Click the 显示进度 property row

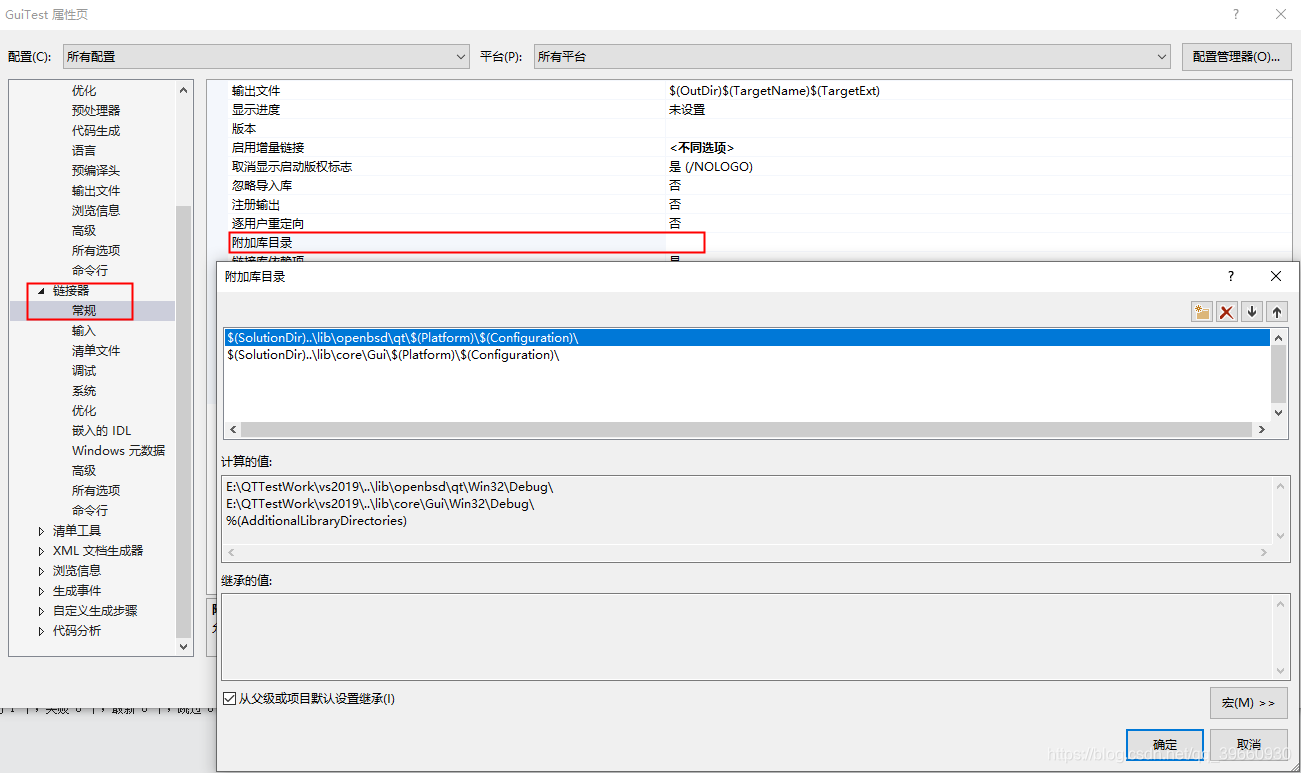click(x=760, y=110)
